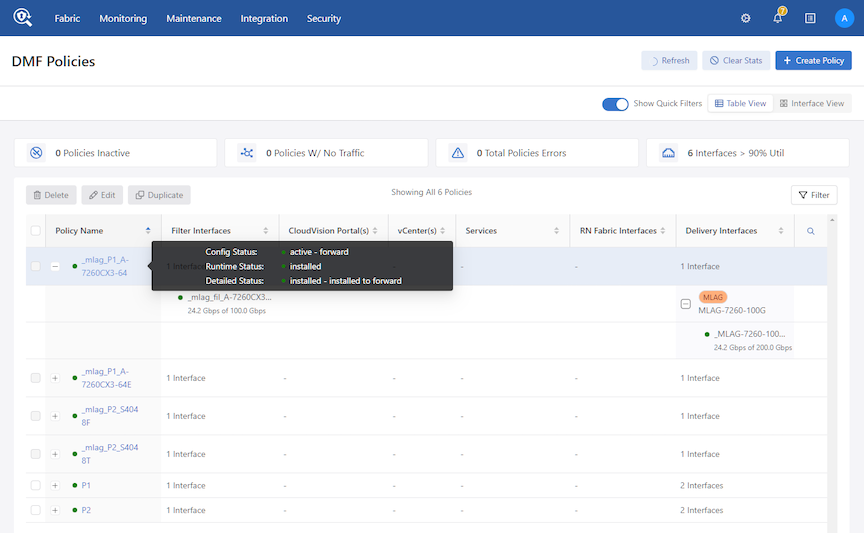This screenshot has width=864, height=533.
Task: Open user avatar A menu
Action: (844, 18)
